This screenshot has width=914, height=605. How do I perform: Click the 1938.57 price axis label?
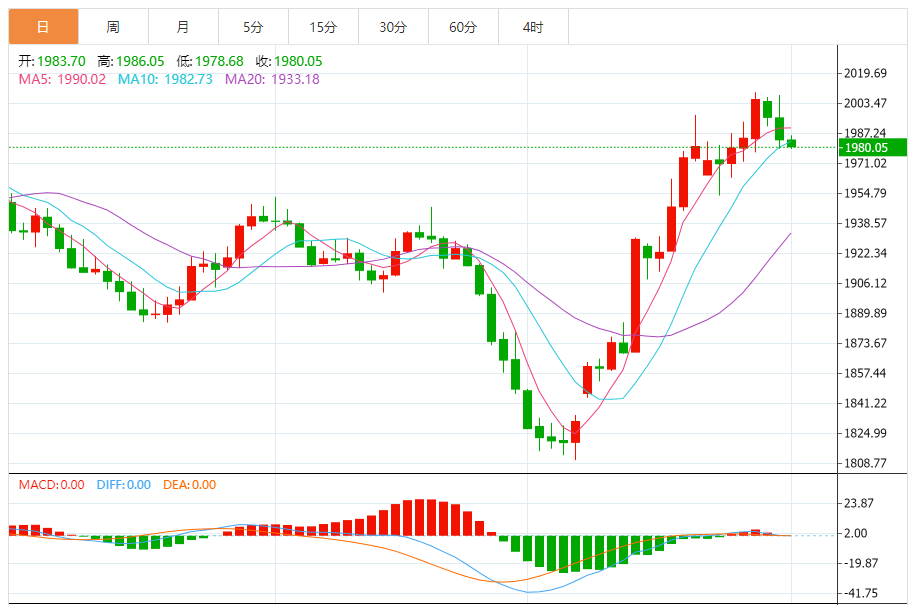pyautogui.click(x=865, y=223)
